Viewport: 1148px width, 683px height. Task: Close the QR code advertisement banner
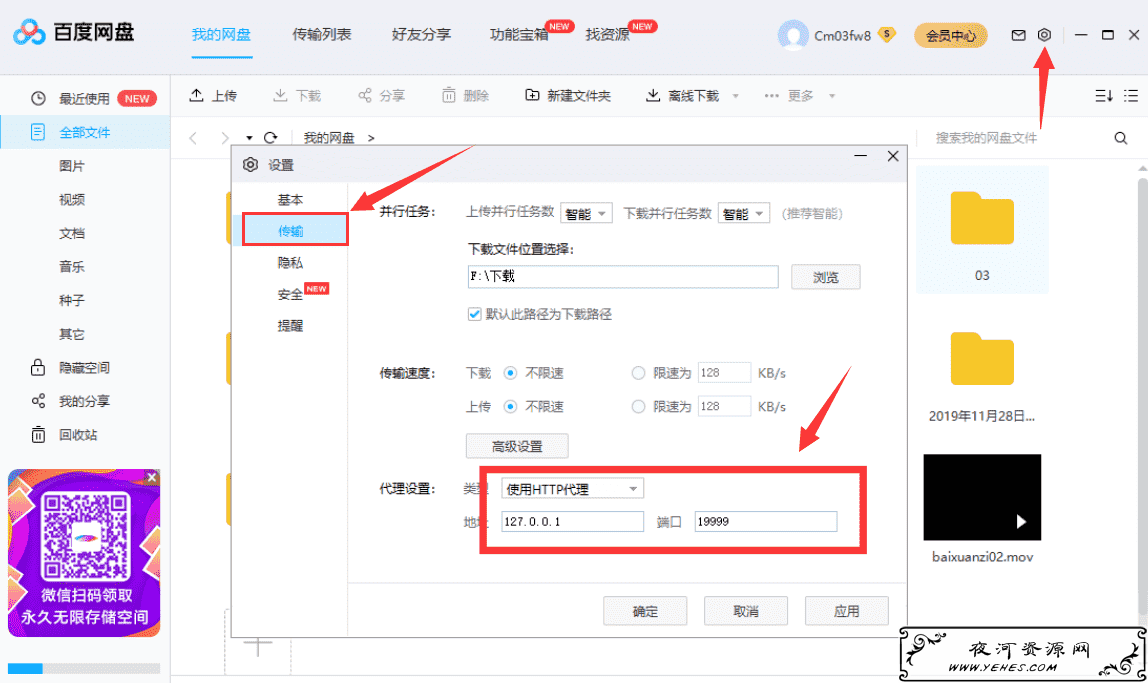[x=152, y=477]
